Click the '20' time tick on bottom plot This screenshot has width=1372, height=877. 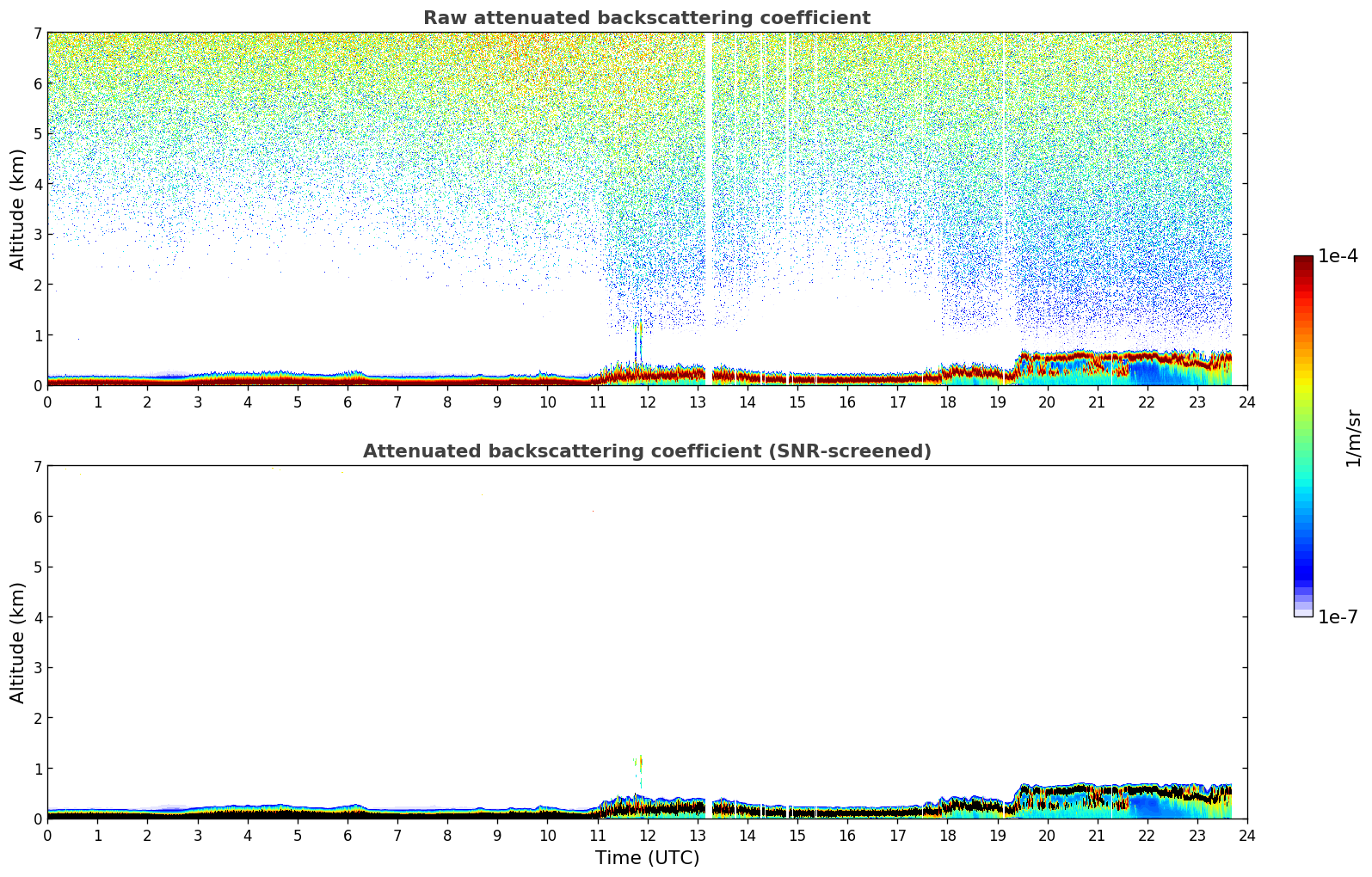pos(1047,835)
